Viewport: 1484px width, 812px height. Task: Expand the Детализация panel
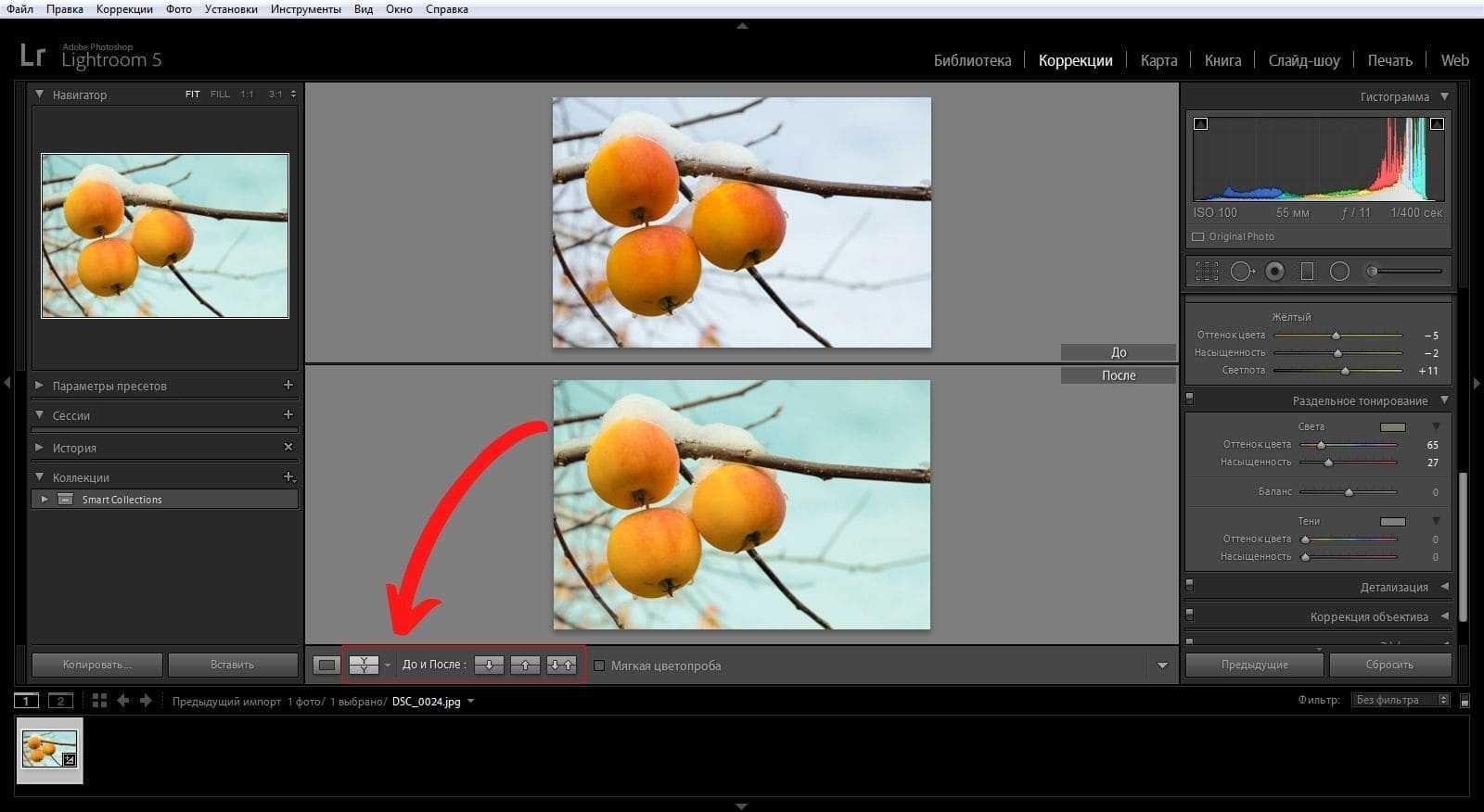click(1393, 587)
